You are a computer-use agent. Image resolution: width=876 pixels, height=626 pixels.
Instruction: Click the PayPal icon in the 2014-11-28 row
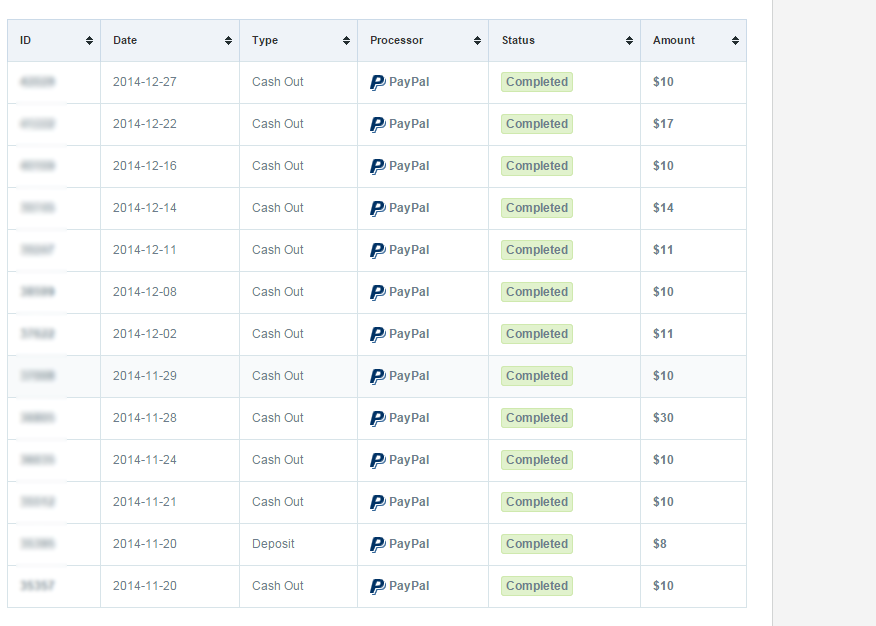click(x=378, y=418)
